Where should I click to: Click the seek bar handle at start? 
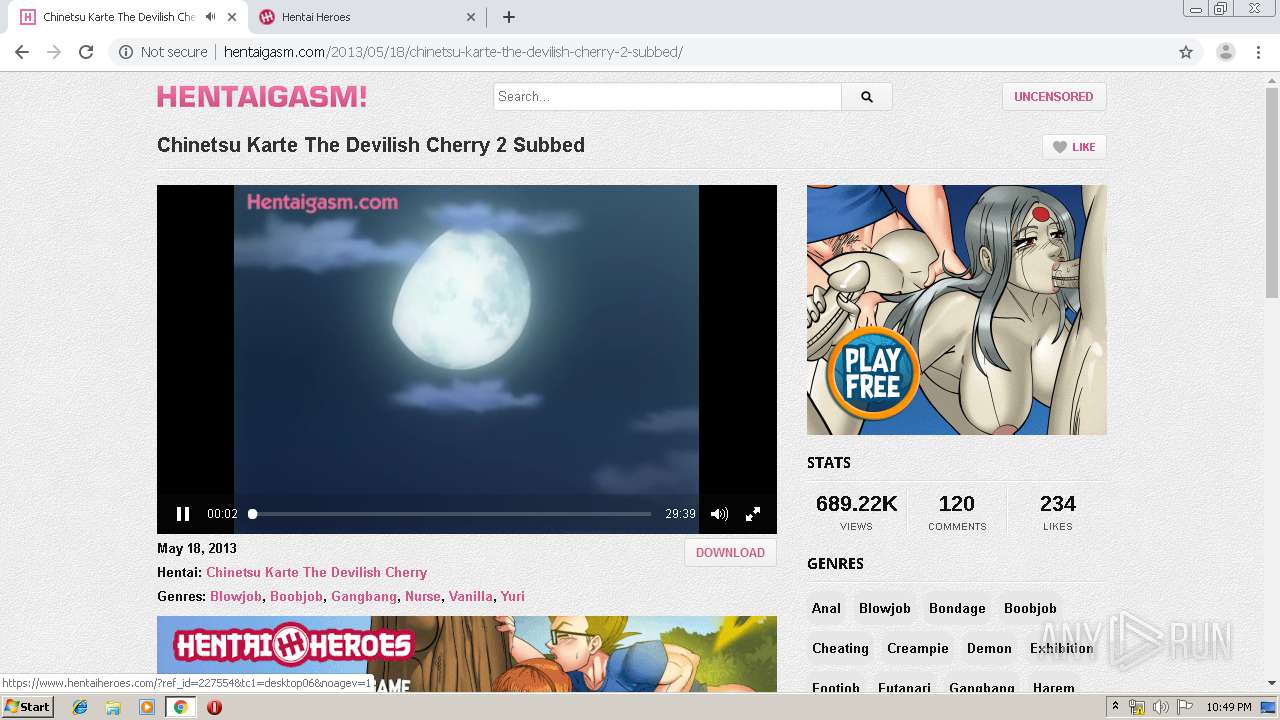(x=253, y=514)
